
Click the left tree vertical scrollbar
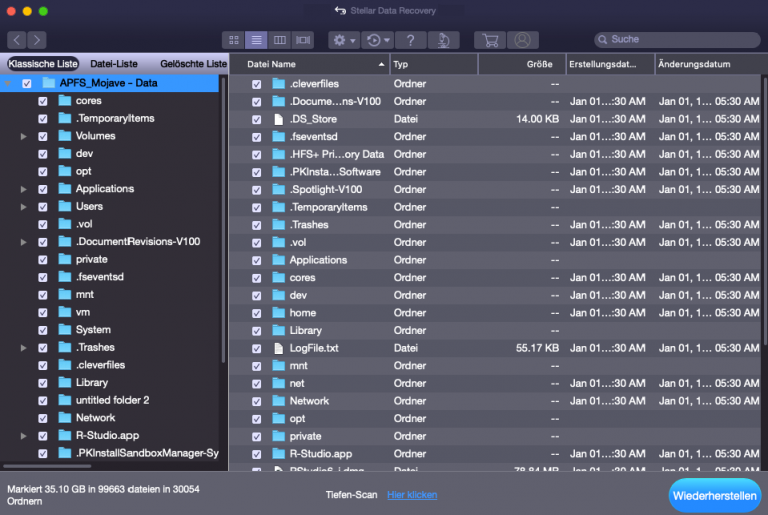(223, 220)
